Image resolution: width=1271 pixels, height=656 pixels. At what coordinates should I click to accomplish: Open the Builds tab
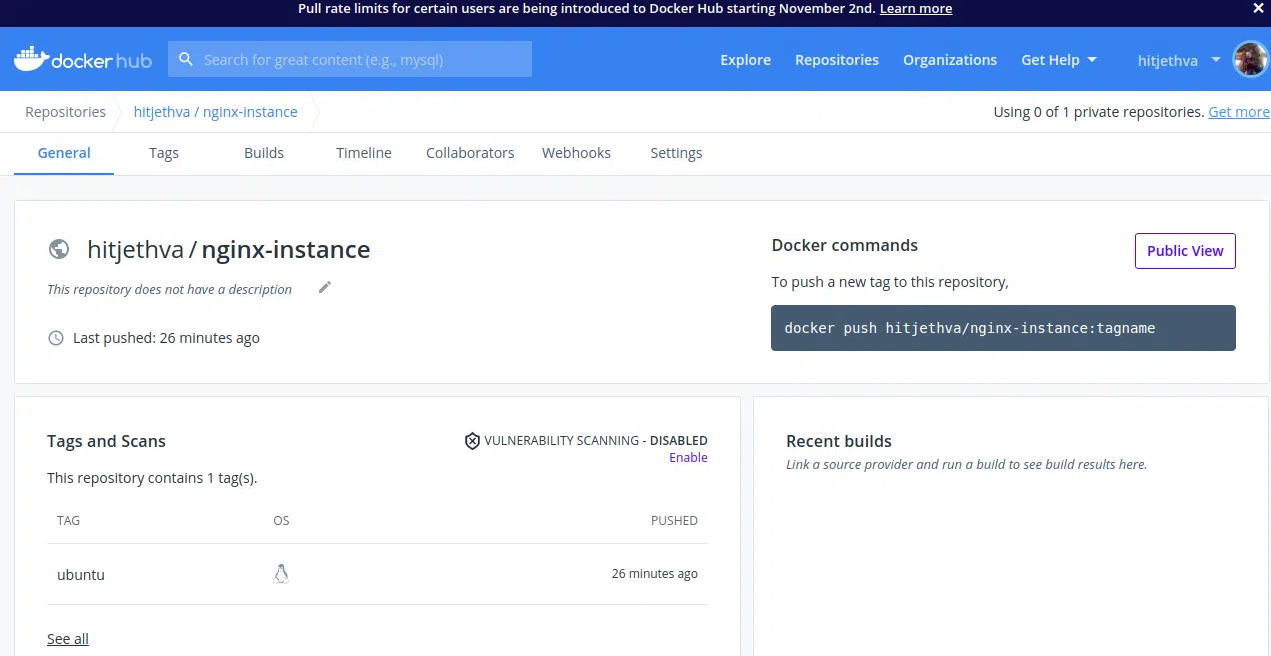(x=264, y=153)
